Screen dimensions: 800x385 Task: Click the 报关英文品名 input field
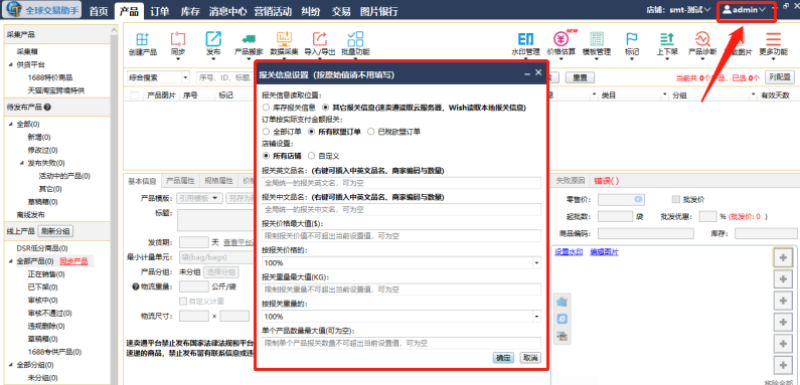coord(401,183)
